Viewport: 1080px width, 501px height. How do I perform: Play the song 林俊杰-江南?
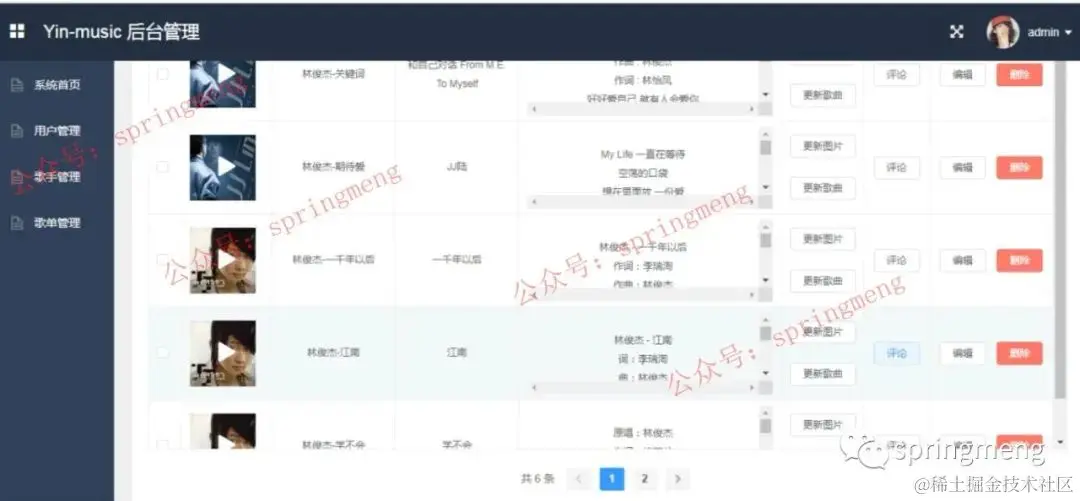(226, 352)
